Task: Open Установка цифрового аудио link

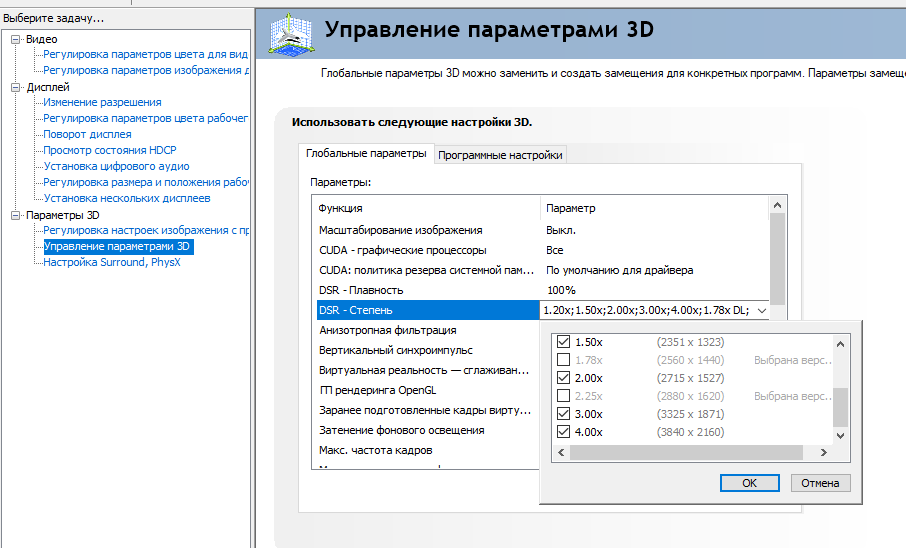Action: (x=116, y=166)
